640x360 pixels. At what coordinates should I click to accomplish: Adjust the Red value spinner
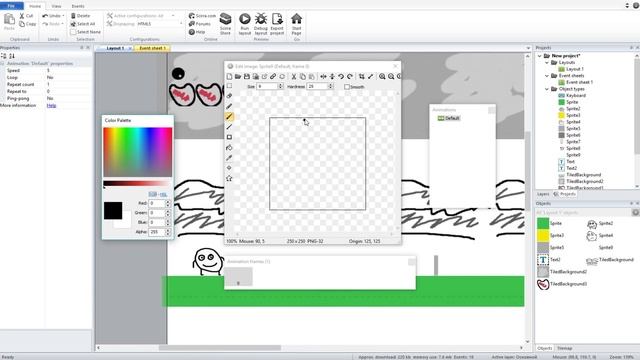(x=167, y=203)
